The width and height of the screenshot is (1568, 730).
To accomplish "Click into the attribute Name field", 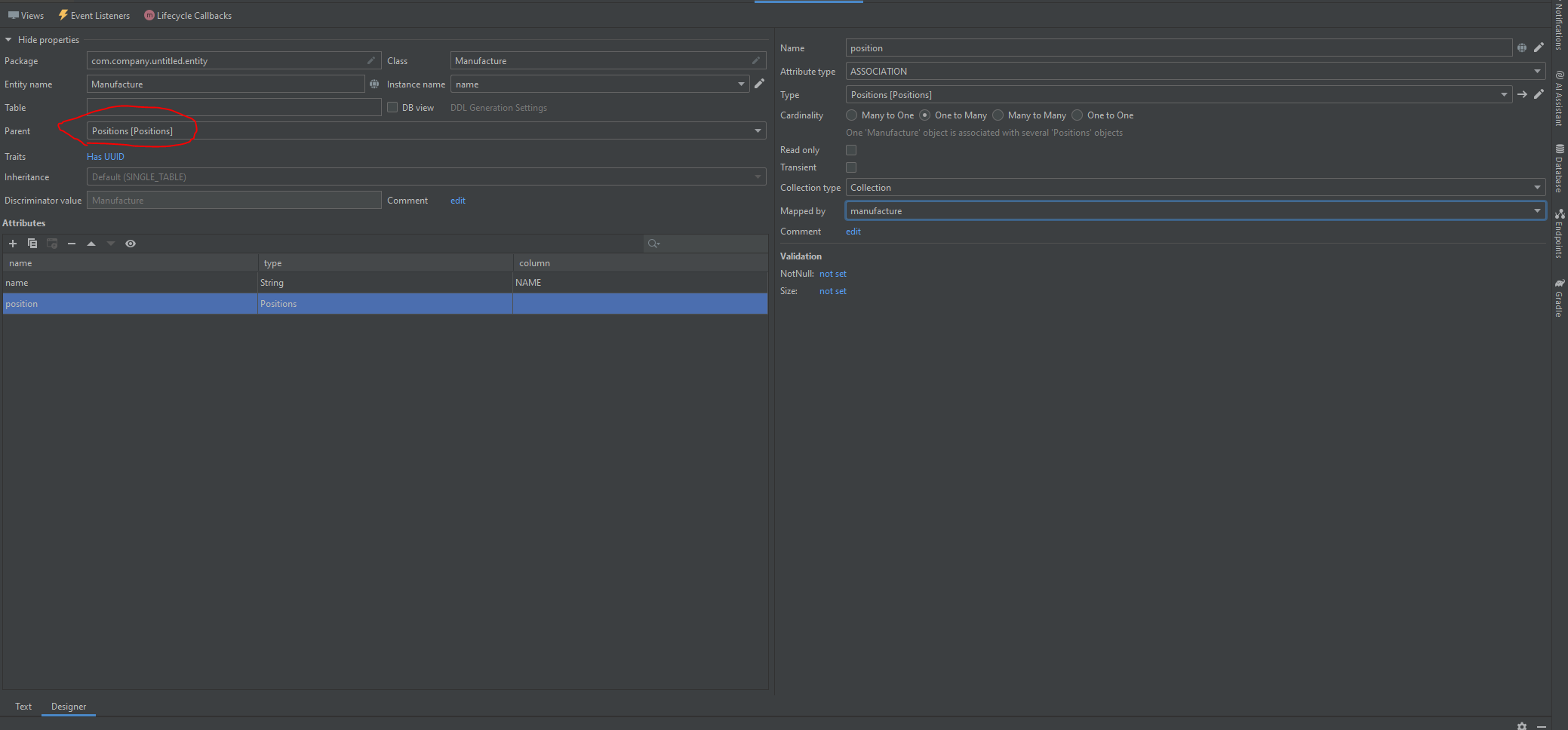I will coord(1179,48).
